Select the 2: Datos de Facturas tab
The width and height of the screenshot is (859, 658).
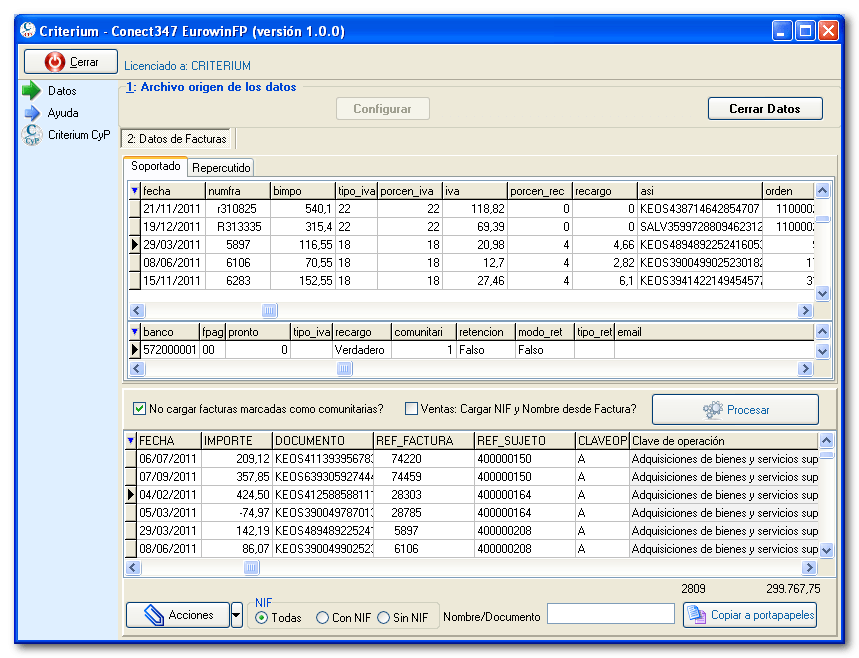tap(176, 139)
